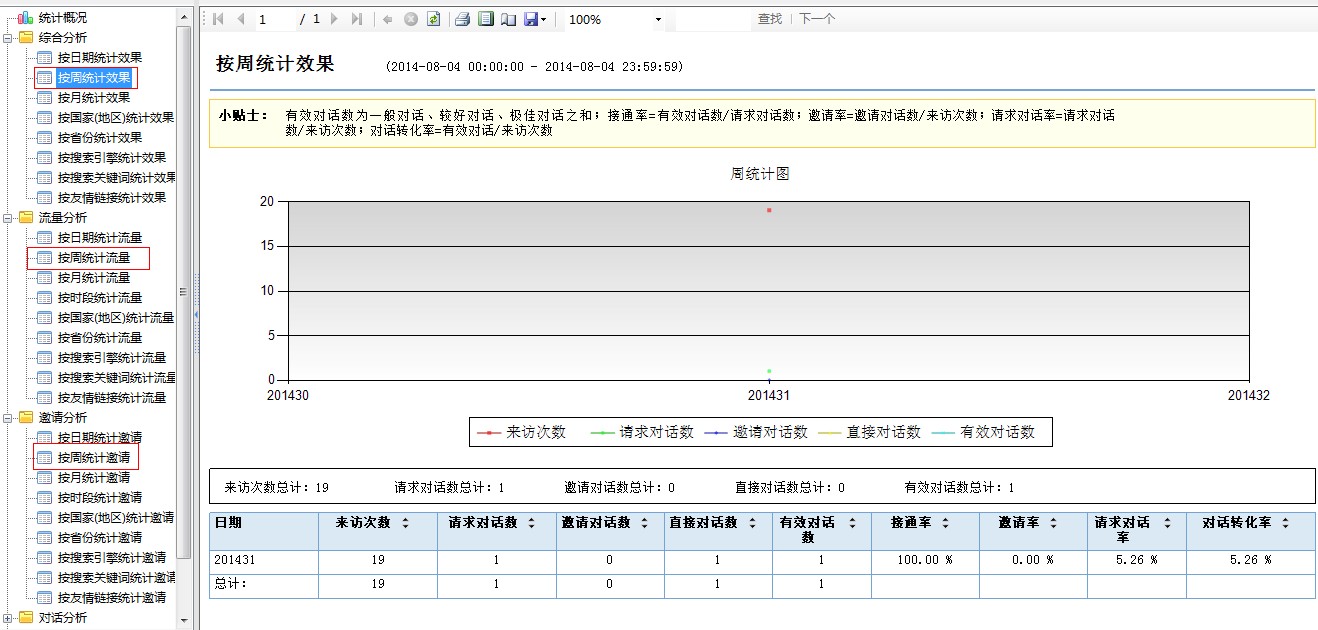This screenshot has height=630, width=1318.
Task: Print the report using printer icon
Action: pyautogui.click(x=462, y=19)
